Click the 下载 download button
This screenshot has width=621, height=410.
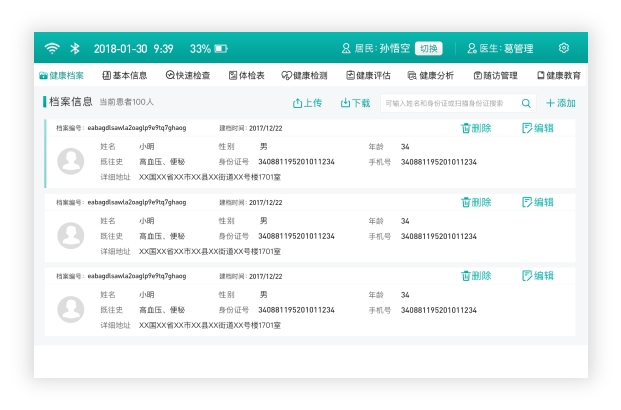click(x=355, y=103)
